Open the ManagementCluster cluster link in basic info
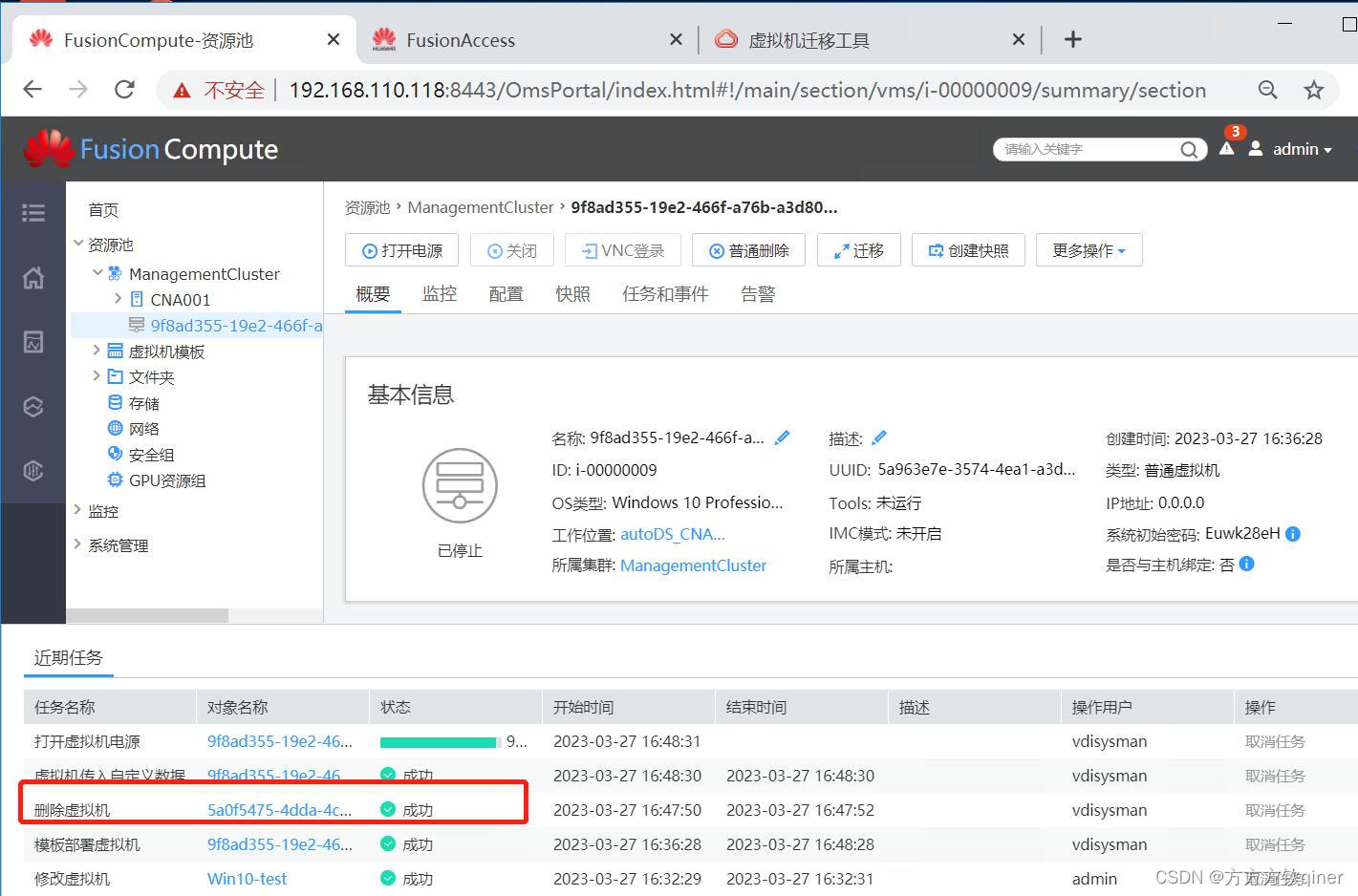 [x=693, y=565]
